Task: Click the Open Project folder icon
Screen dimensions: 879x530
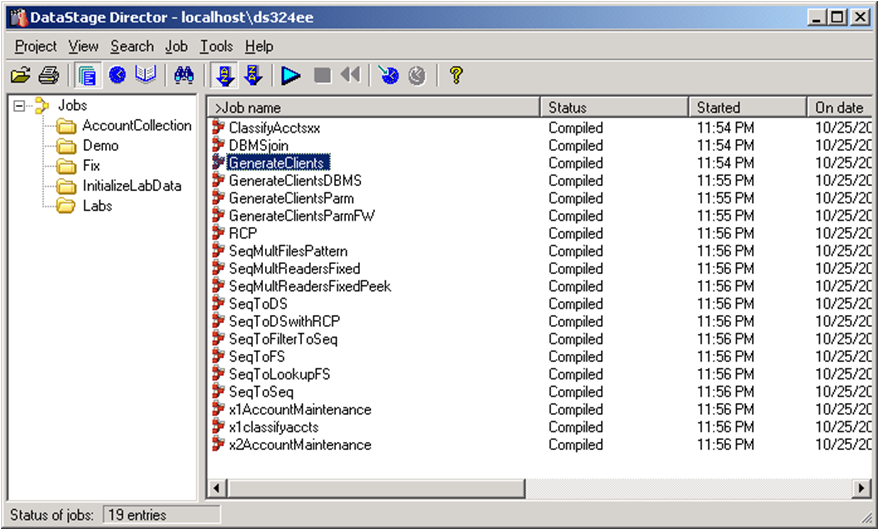Action: [20, 75]
